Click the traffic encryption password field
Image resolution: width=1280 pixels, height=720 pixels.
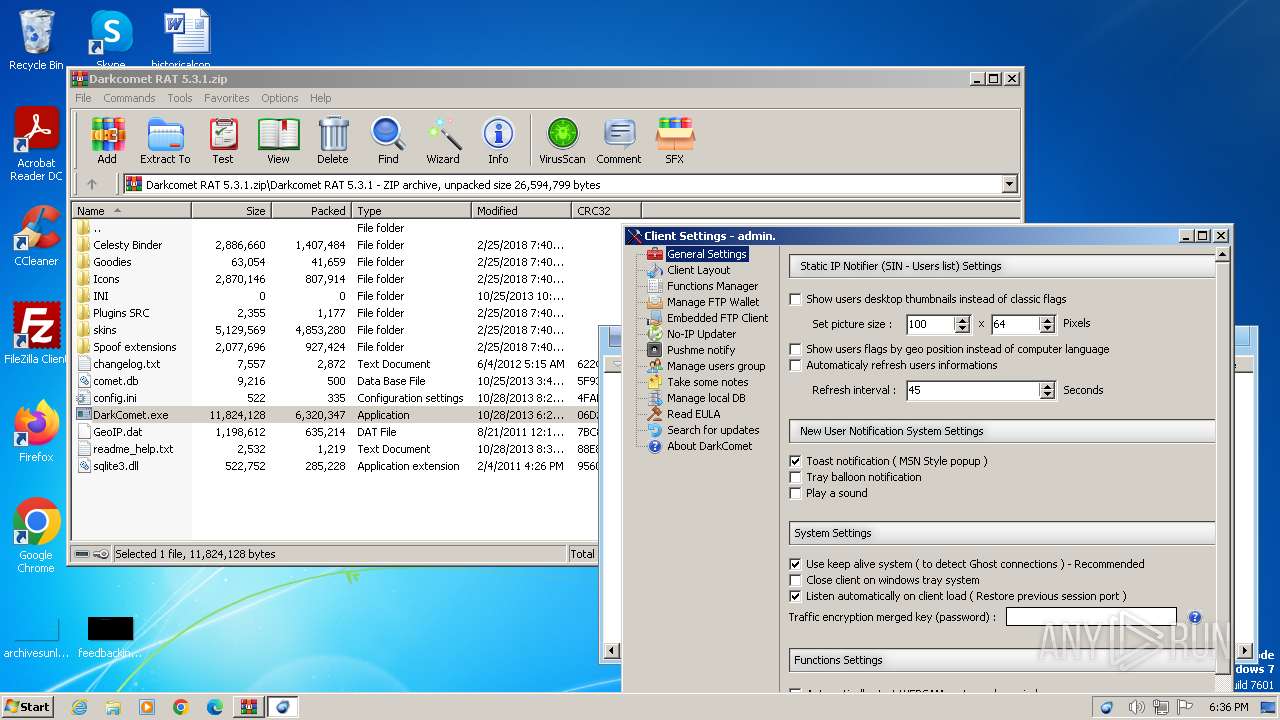click(x=1091, y=617)
